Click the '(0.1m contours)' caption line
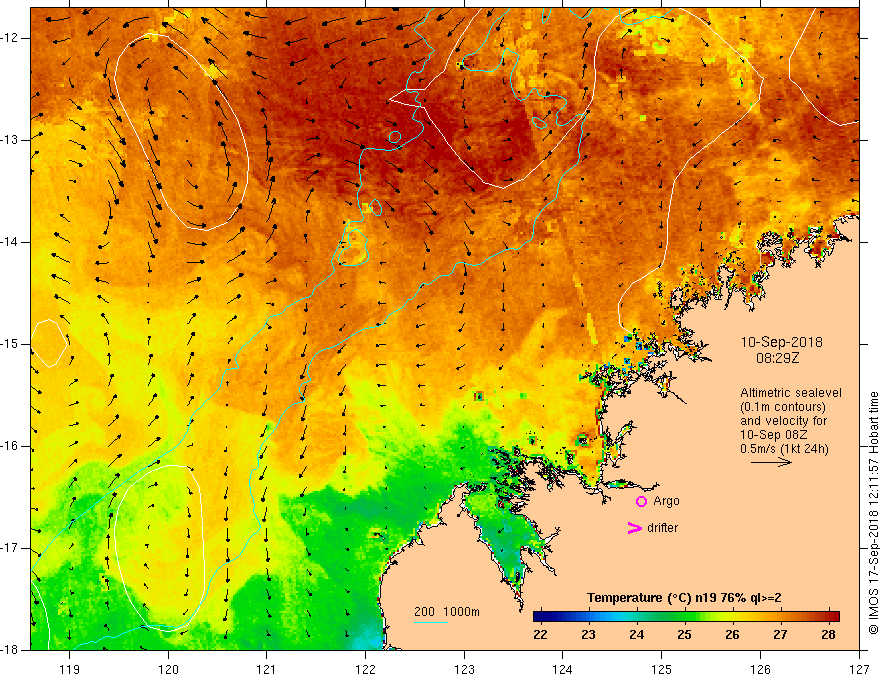This screenshot has width=880, height=680. 783,407
